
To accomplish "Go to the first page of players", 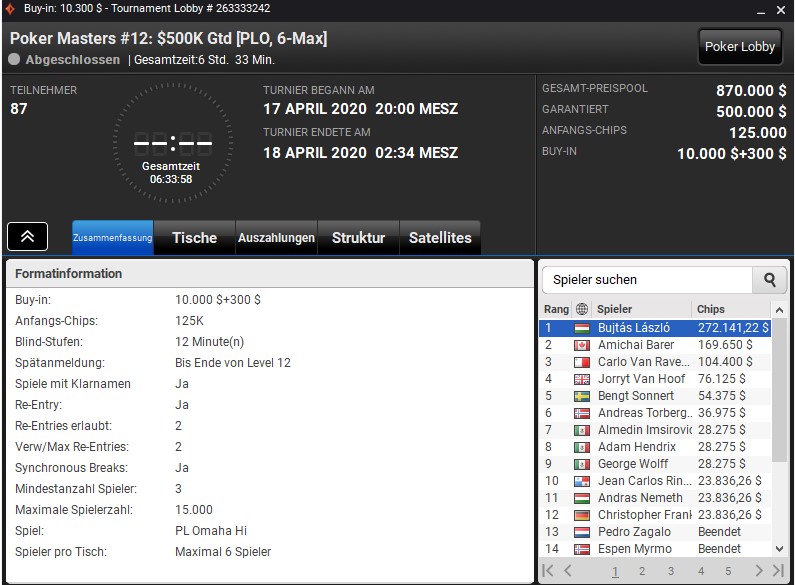I will (x=548, y=570).
